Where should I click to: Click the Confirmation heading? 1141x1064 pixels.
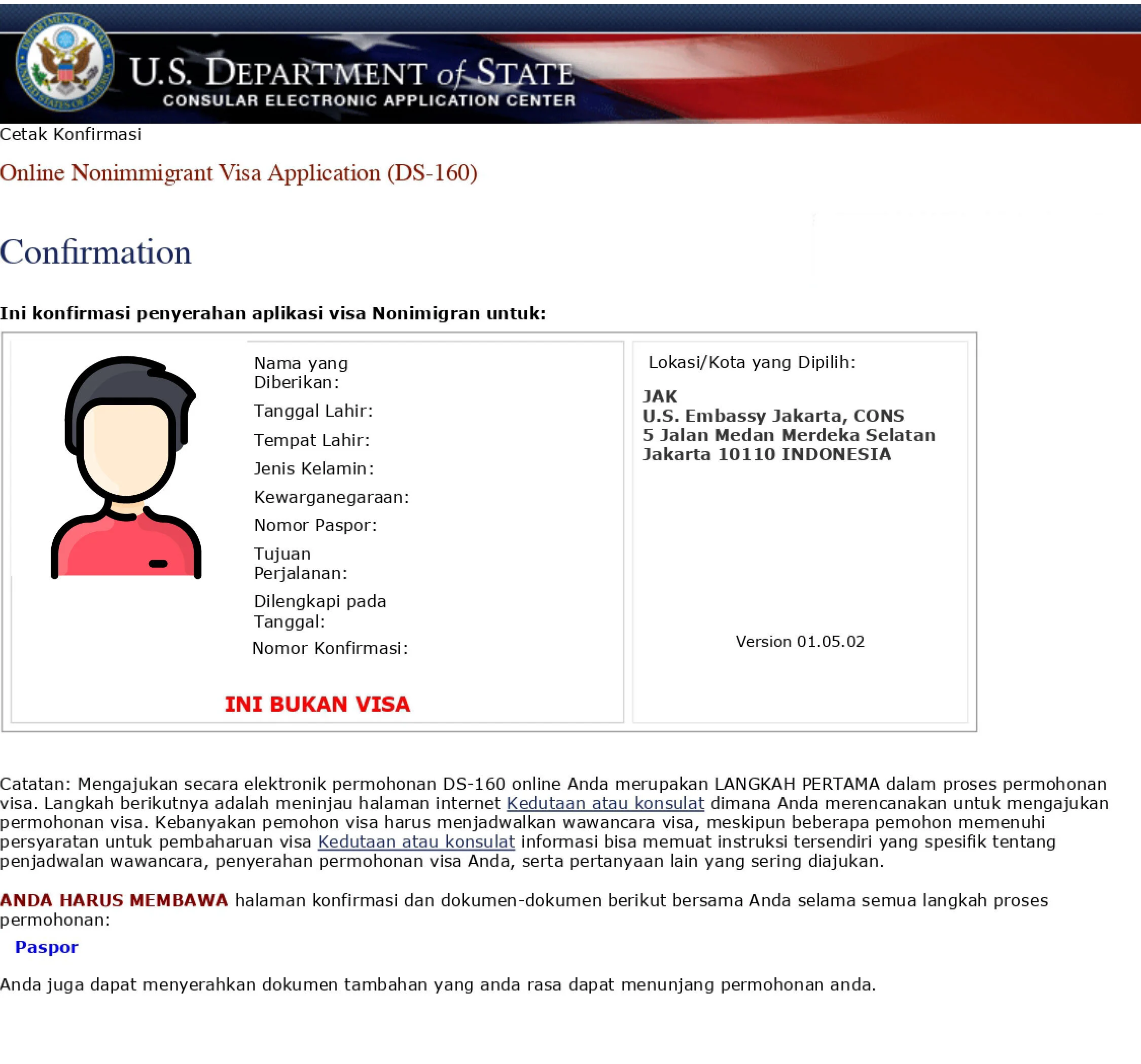[96, 252]
